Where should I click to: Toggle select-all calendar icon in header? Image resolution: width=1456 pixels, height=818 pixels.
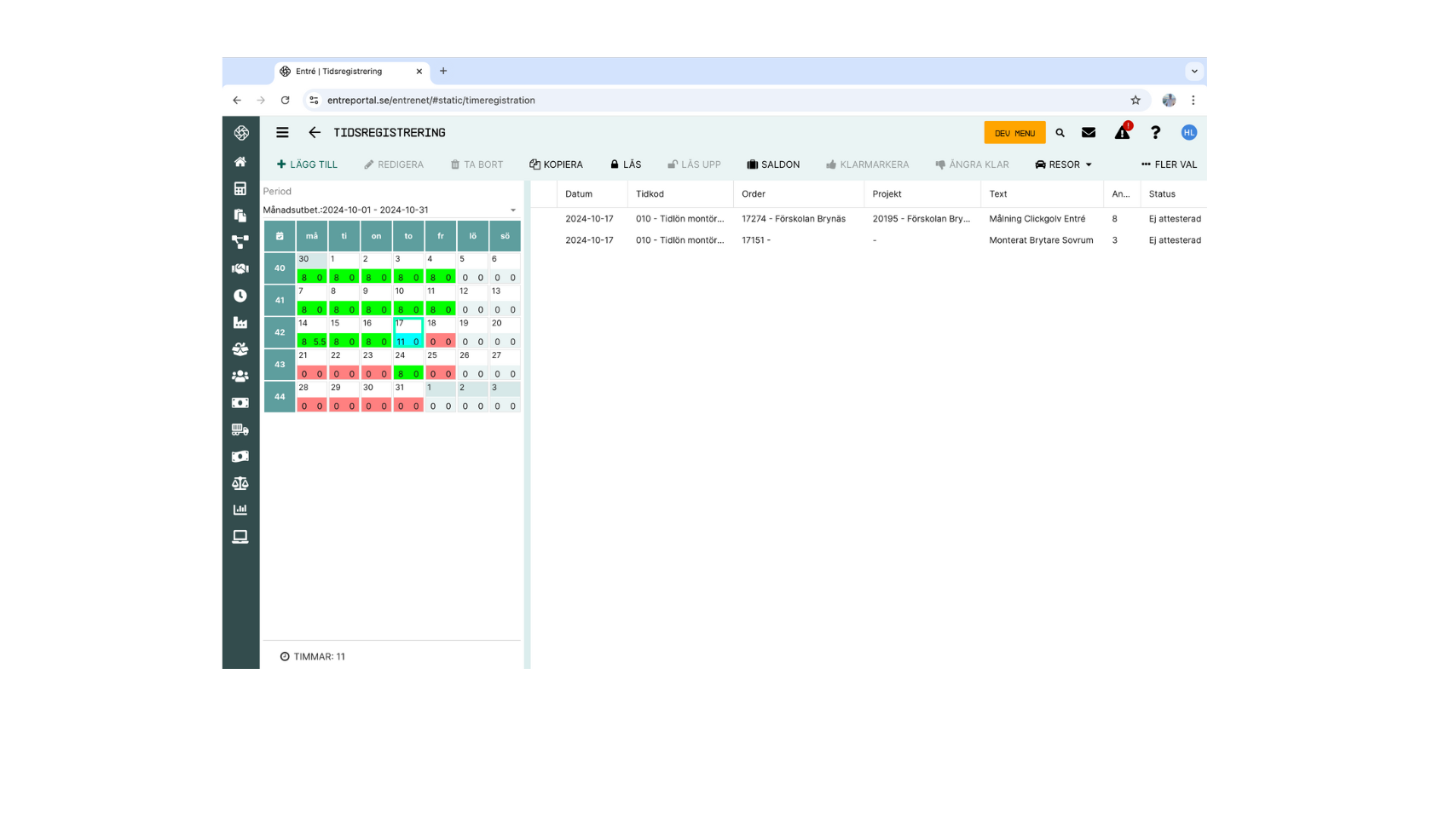click(x=280, y=236)
